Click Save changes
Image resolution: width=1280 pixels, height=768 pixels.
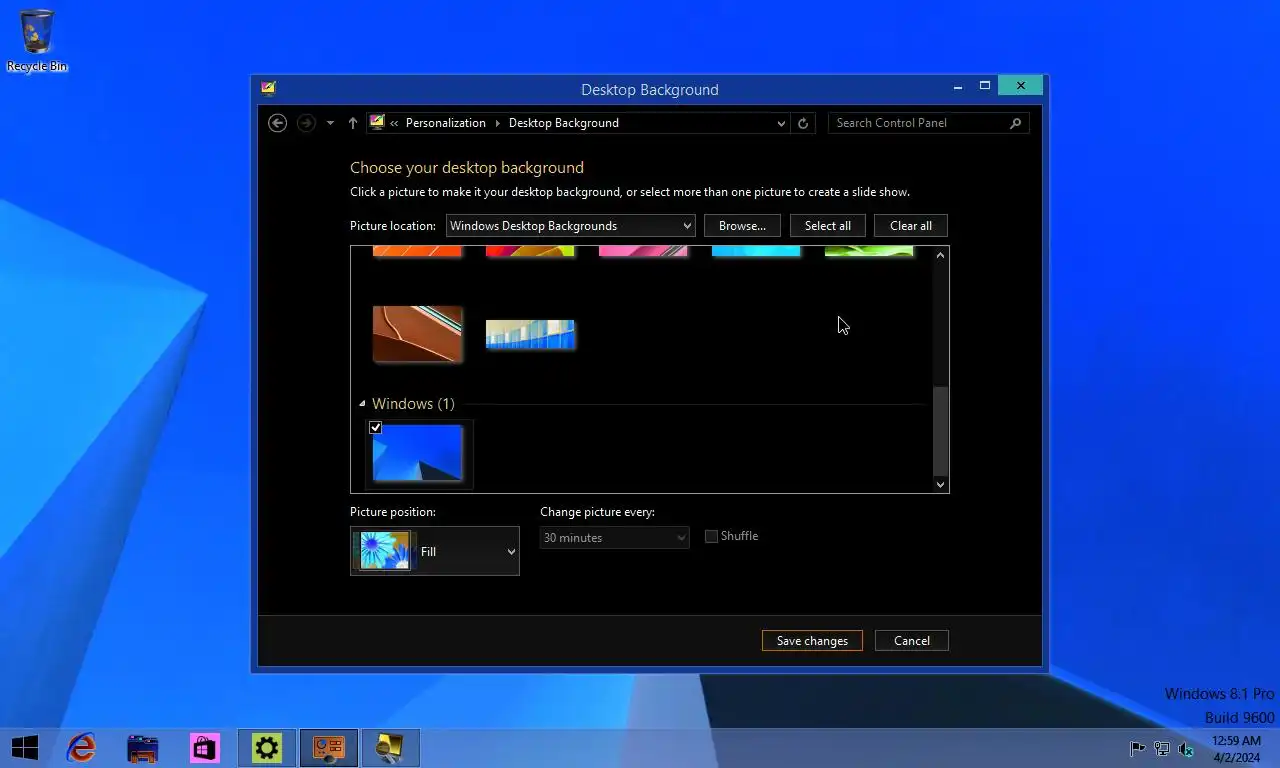click(x=812, y=641)
